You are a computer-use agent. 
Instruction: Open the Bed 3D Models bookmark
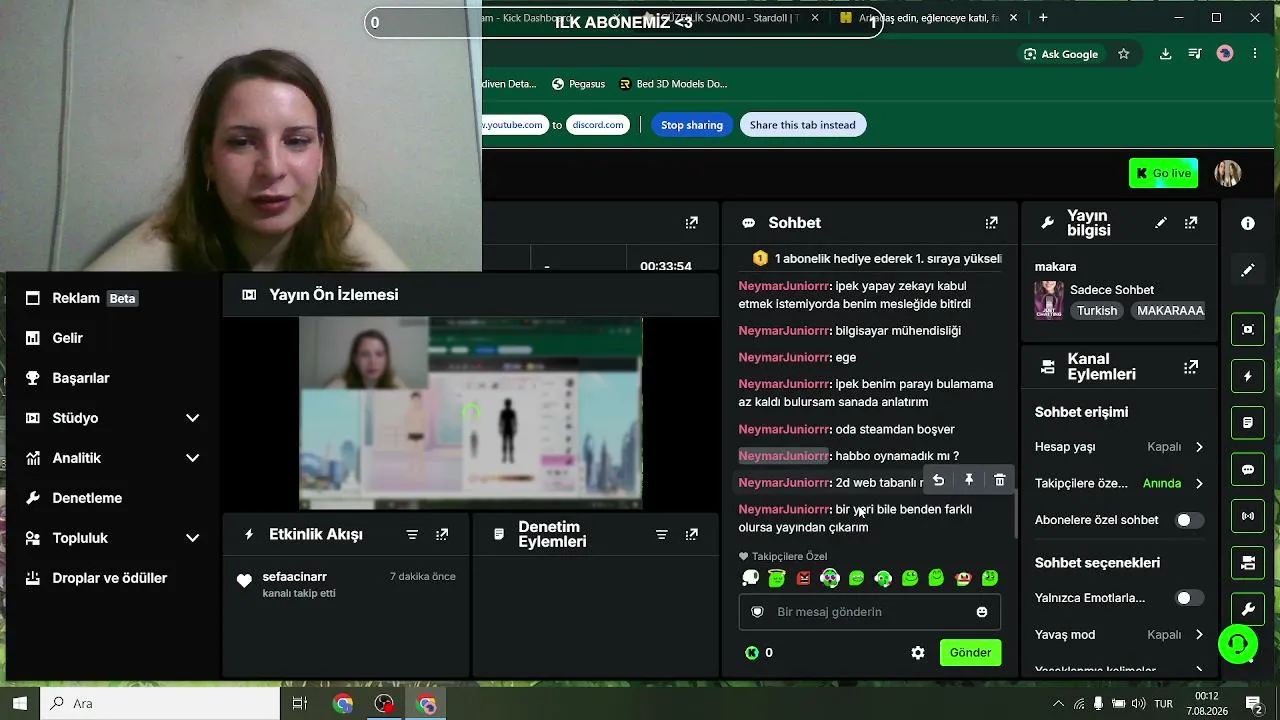[673, 84]
